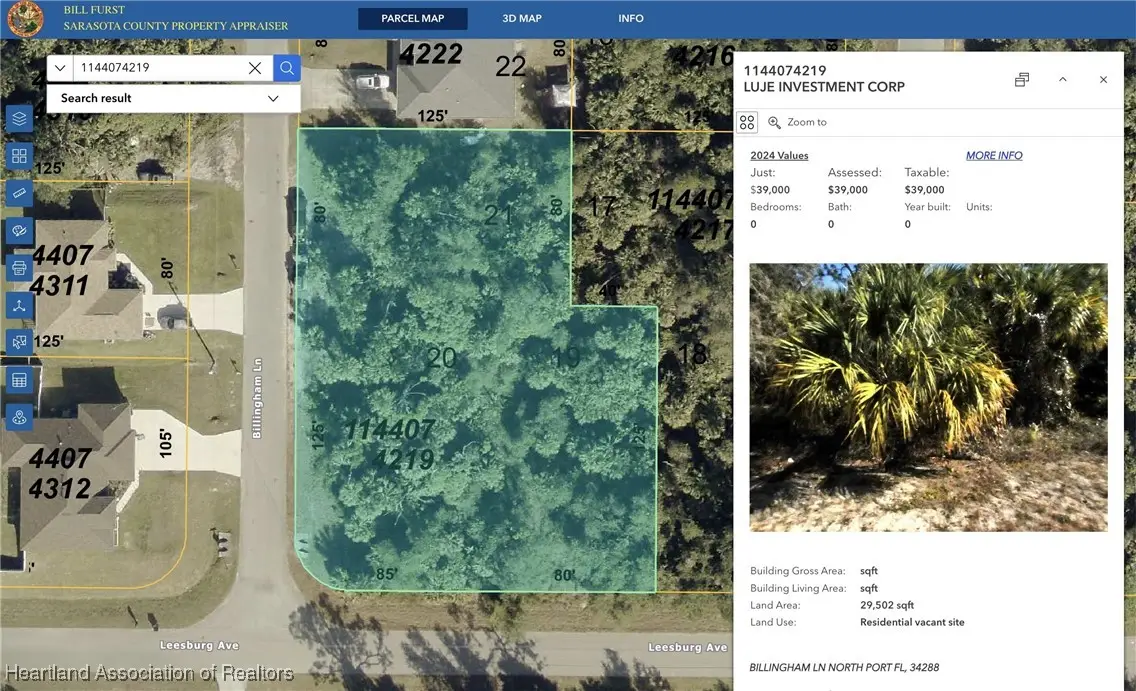Click the MORE INFO link

coord(994,155)
